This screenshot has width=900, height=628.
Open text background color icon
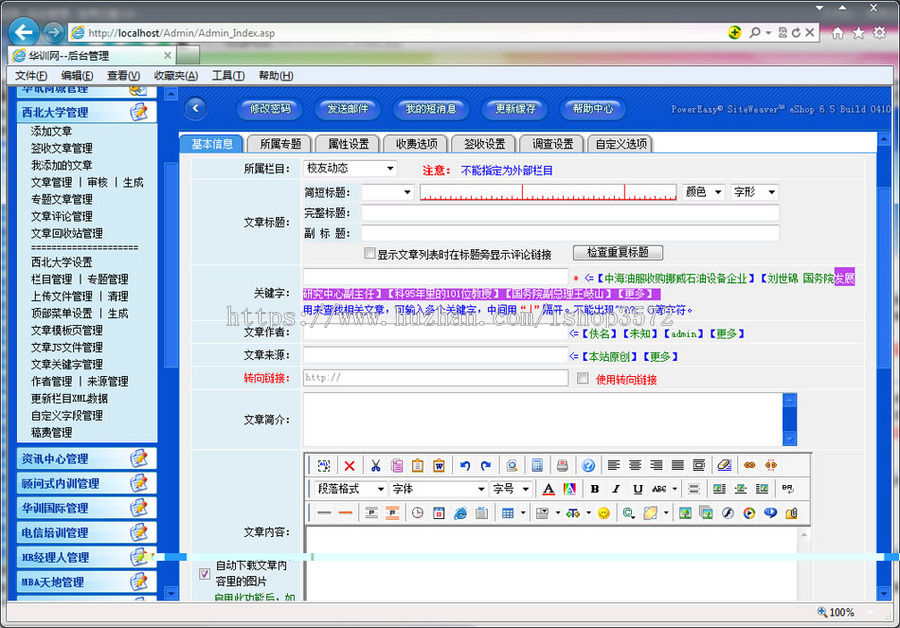coord(569,489)
